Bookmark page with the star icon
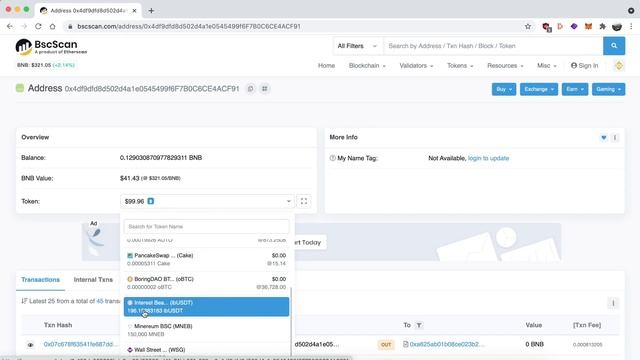The height and width of the screenshot is (360, 640). (x=528, y=26)
